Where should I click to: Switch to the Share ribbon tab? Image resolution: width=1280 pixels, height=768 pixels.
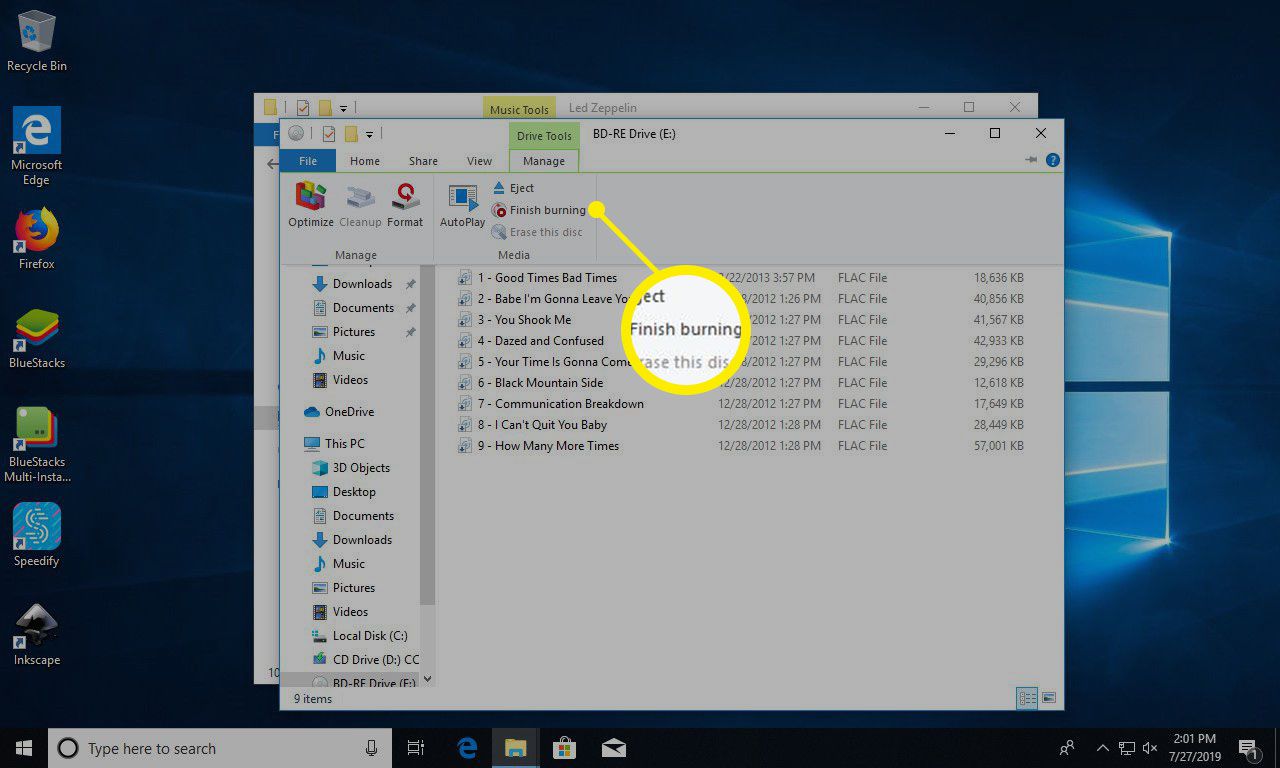tap(423, 161)
